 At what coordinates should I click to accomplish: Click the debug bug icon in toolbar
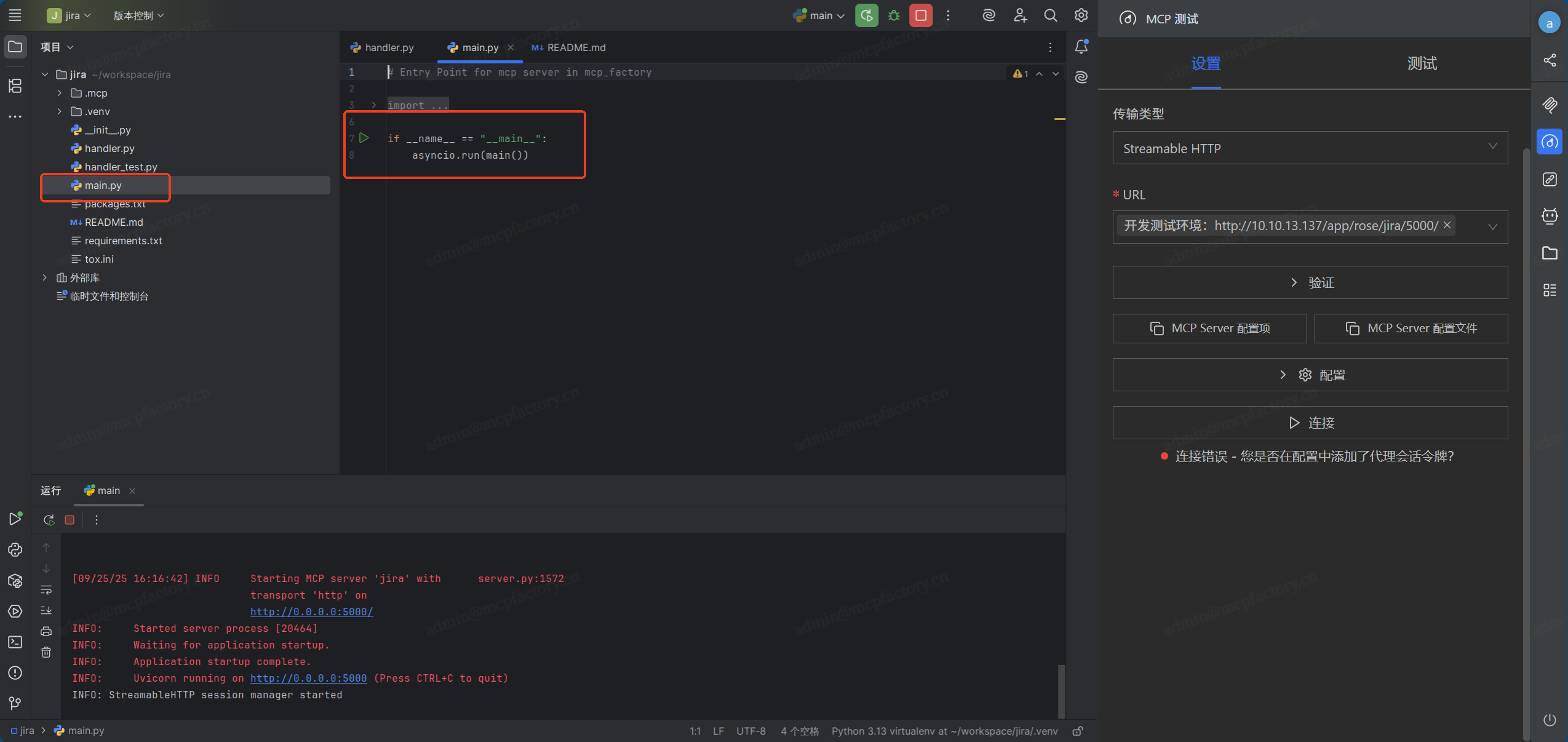[x=894, y=15]
